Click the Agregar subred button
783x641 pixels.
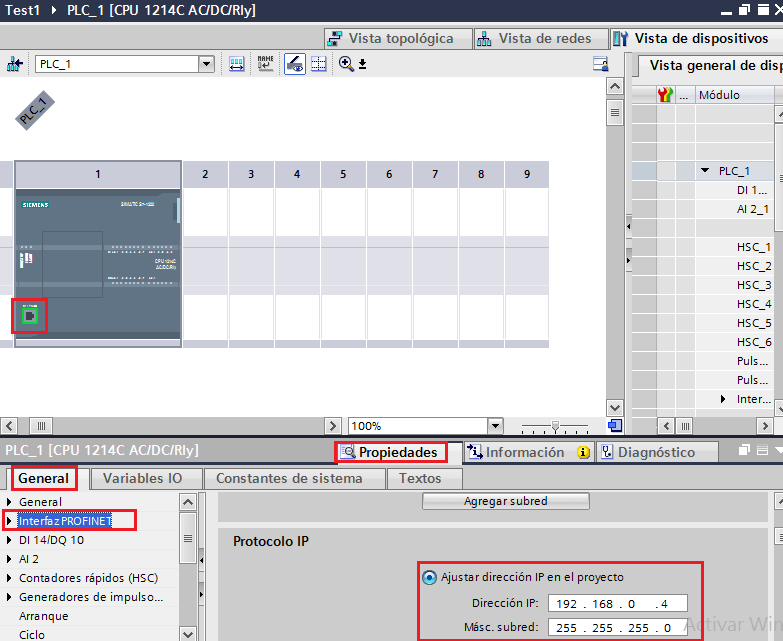pos(505,501)
